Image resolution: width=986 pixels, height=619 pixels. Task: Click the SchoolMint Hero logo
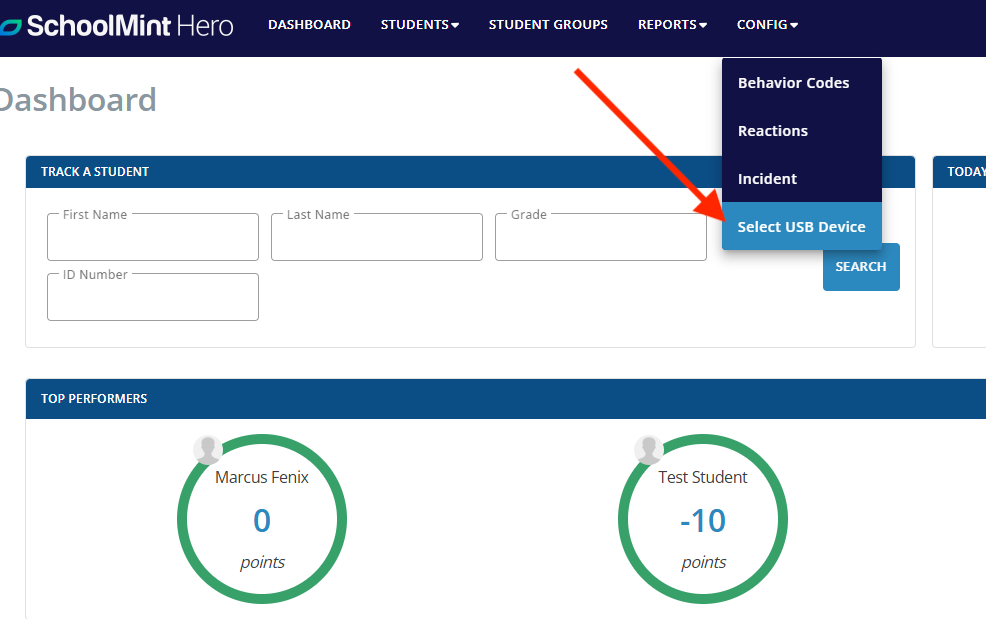[x=117, y=26]
